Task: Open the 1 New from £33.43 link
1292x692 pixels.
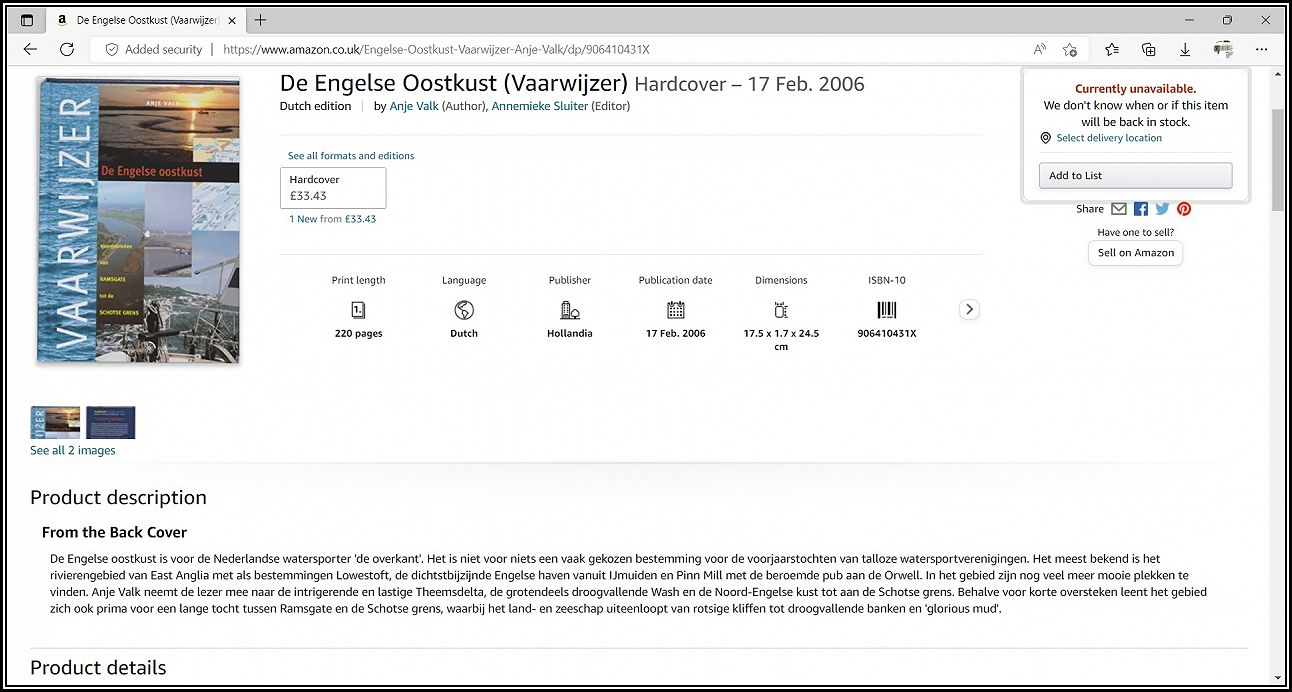Action: click(333, 219)
